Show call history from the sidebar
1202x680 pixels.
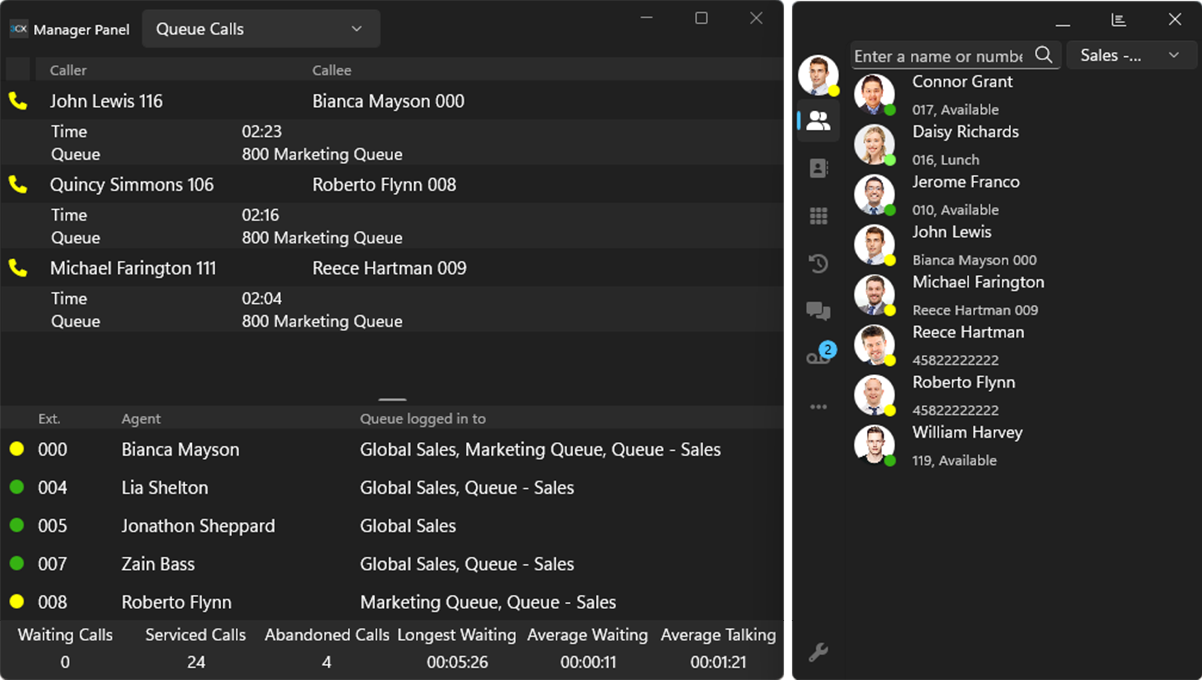point(818,264)
